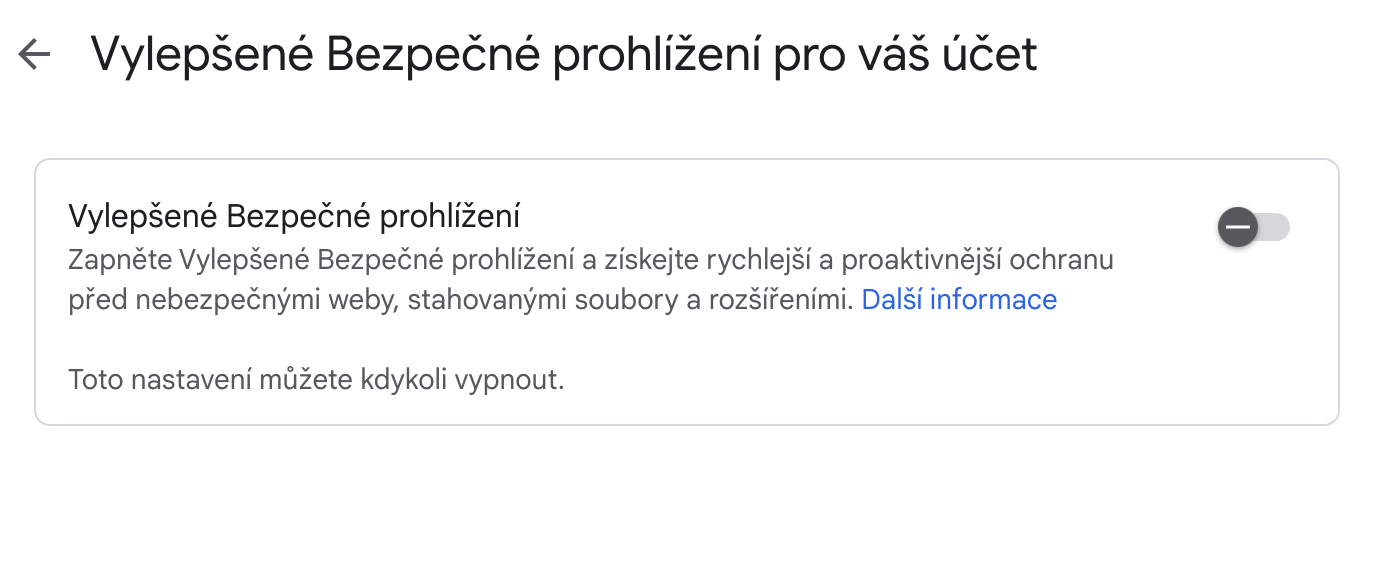Click the gray track of the toggle switch
Image resolution: width=1378 pixels, height=564 pixels.
[1274, 228]
